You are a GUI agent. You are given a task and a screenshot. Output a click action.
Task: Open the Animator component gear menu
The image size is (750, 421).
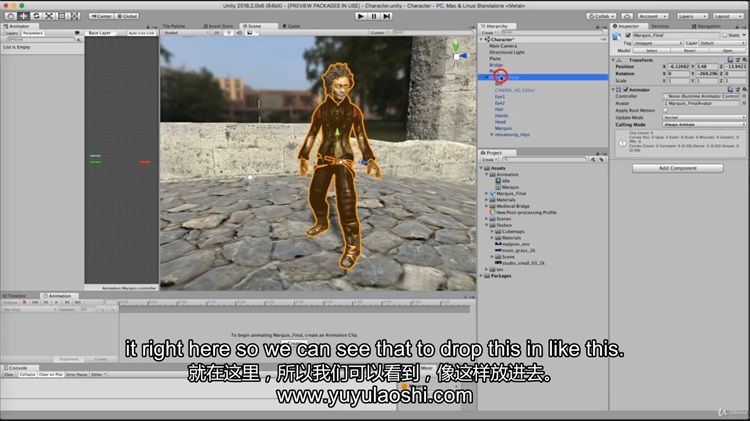pyautogui.click(x=744, y=89)
